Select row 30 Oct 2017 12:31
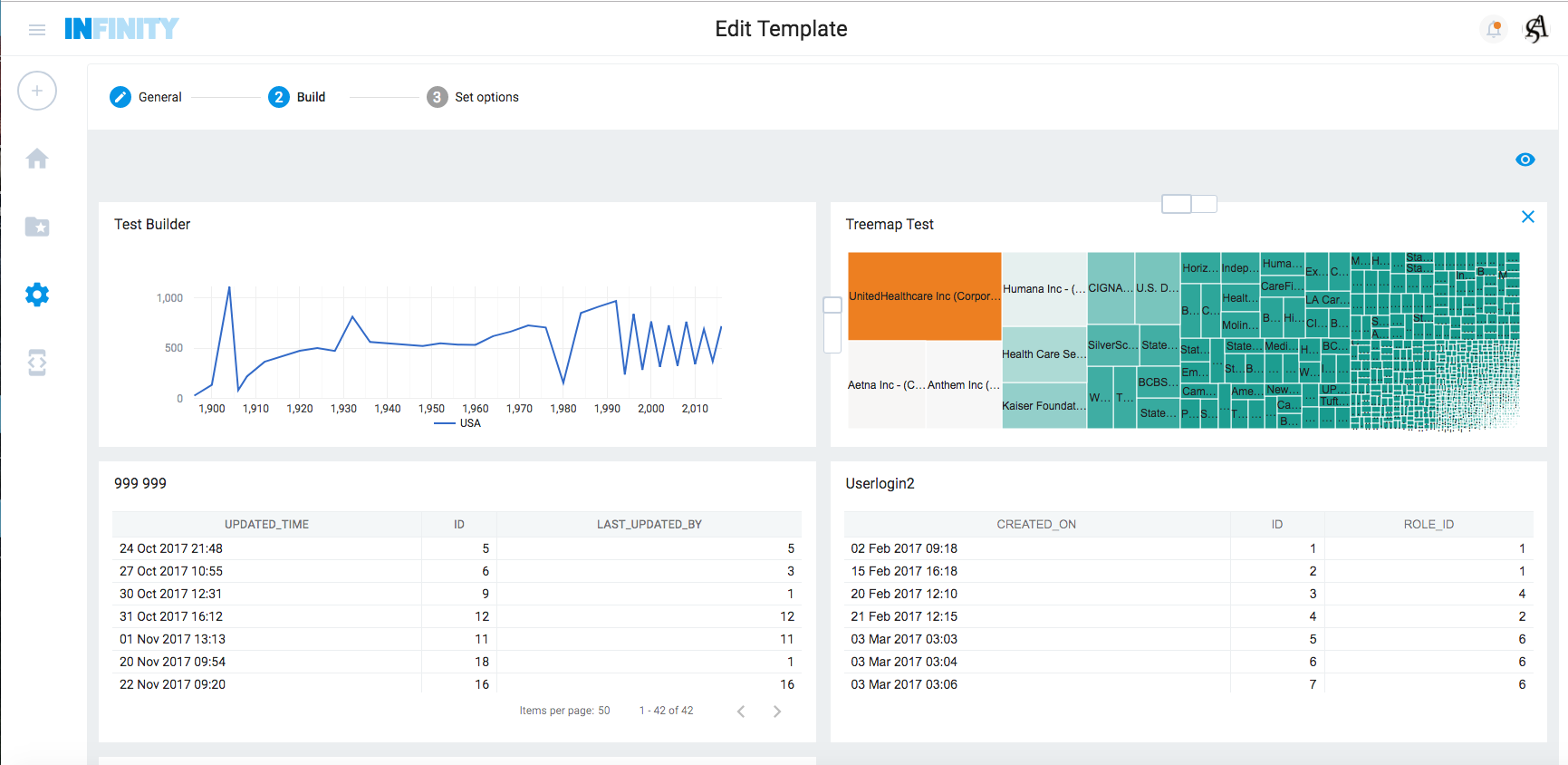The image size is (1568, 765). [x=457, y=594]
